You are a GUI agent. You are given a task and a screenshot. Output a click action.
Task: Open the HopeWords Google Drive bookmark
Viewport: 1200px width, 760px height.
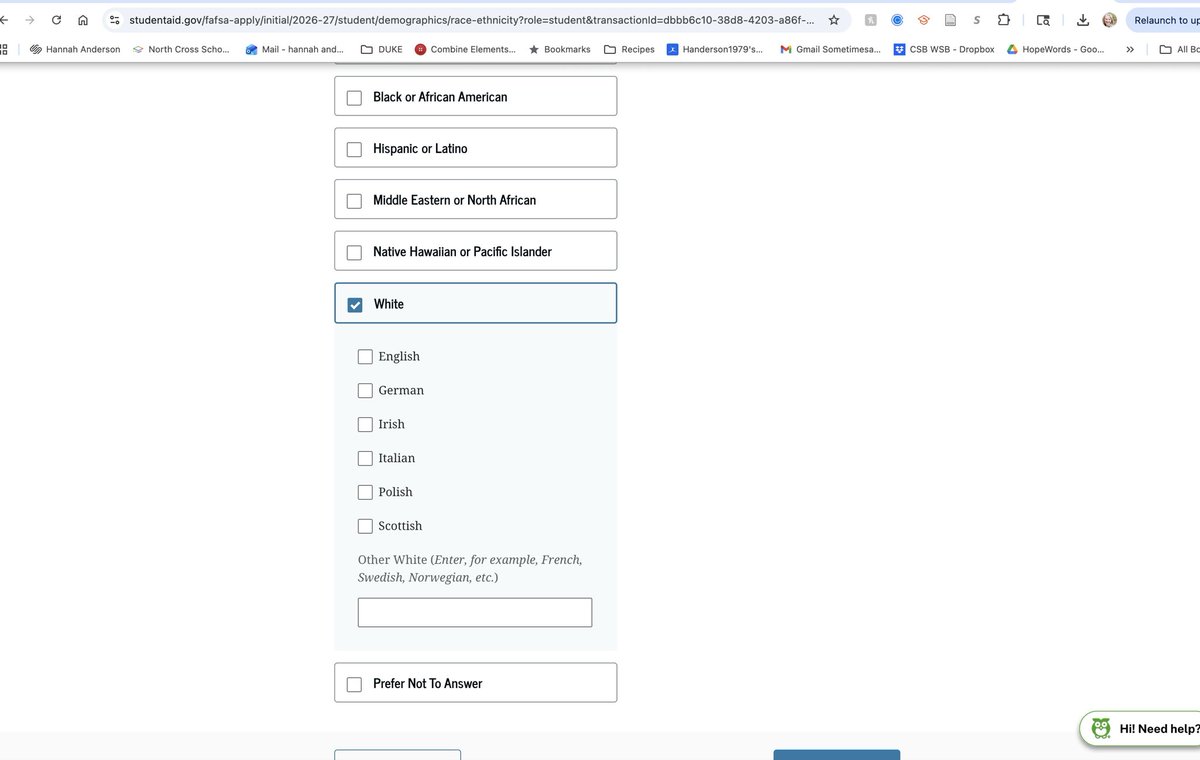click(x=1055, y=49)
